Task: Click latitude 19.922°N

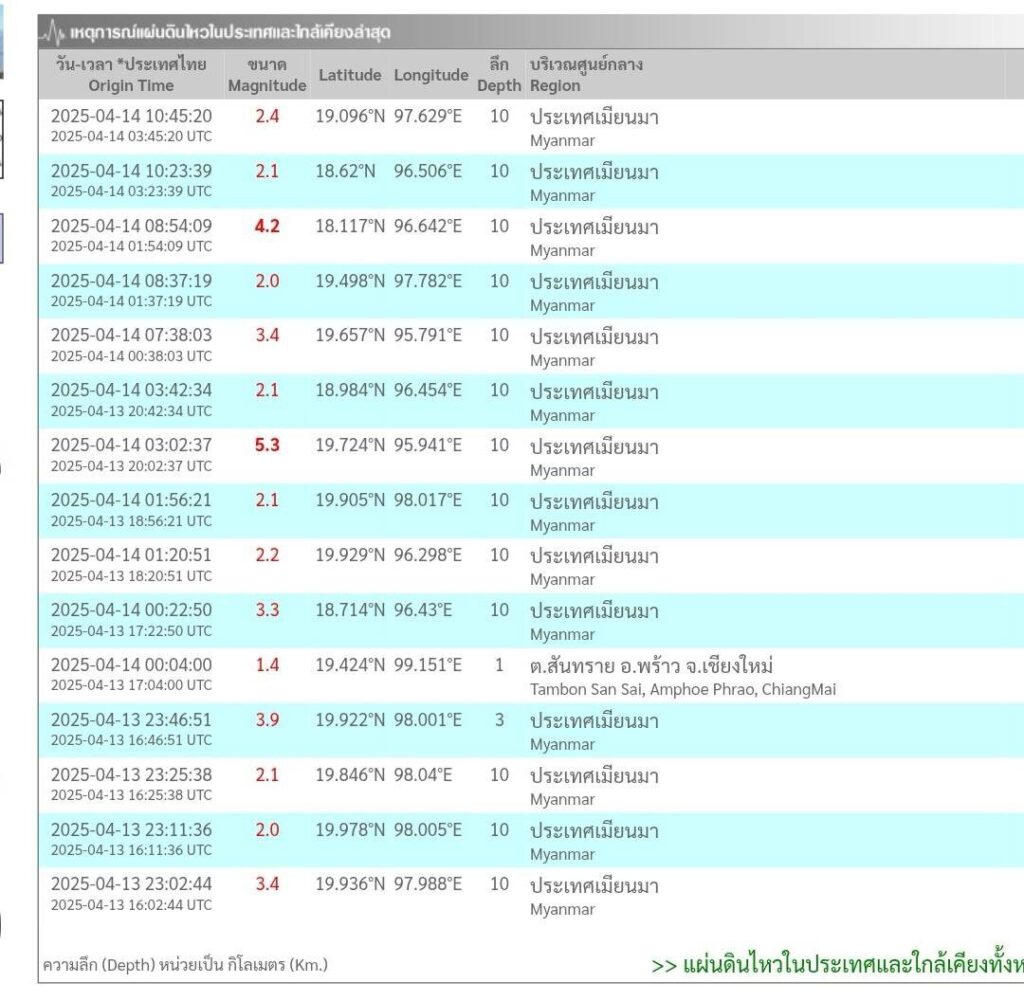Action: 350,720
